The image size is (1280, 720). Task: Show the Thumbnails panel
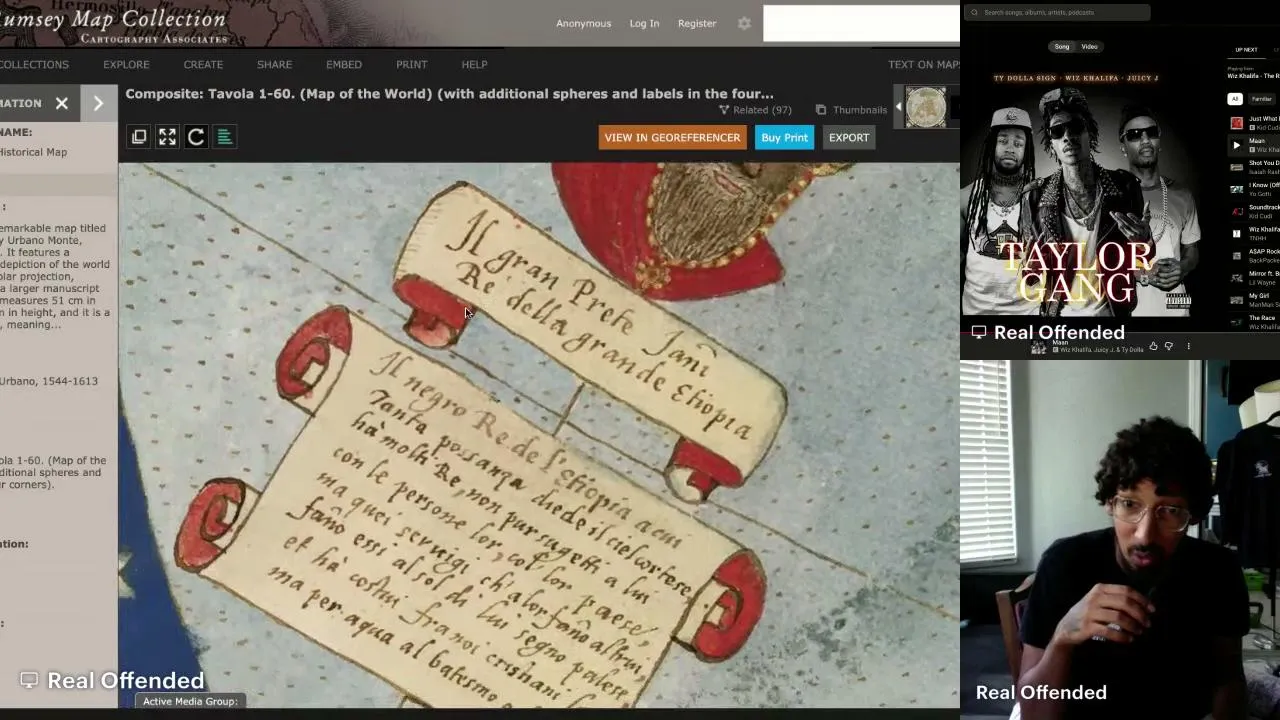(851, 110)
